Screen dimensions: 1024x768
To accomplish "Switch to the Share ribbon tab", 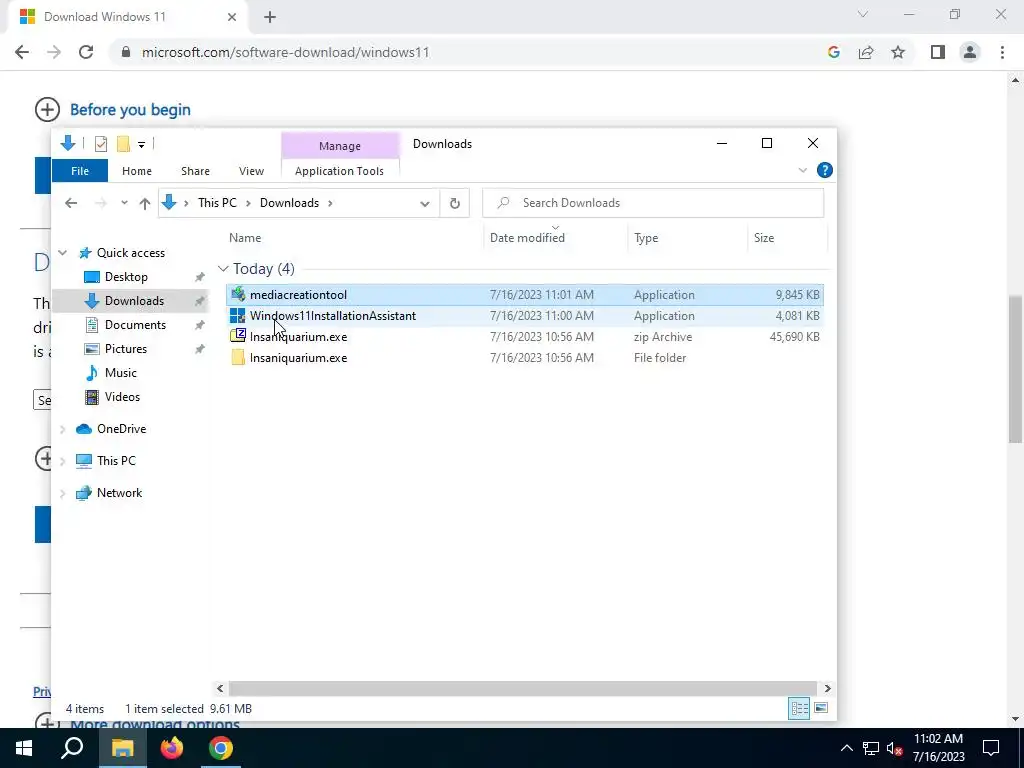I will [x=195, y=171].
